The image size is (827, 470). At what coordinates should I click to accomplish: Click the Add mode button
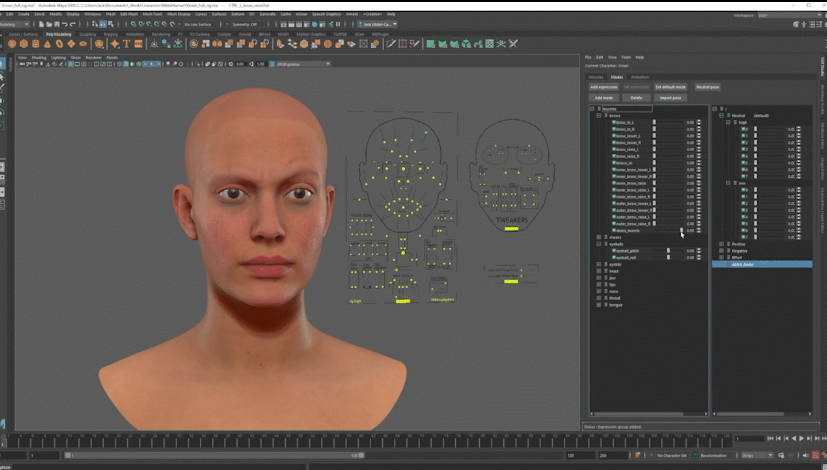(603, 98)
